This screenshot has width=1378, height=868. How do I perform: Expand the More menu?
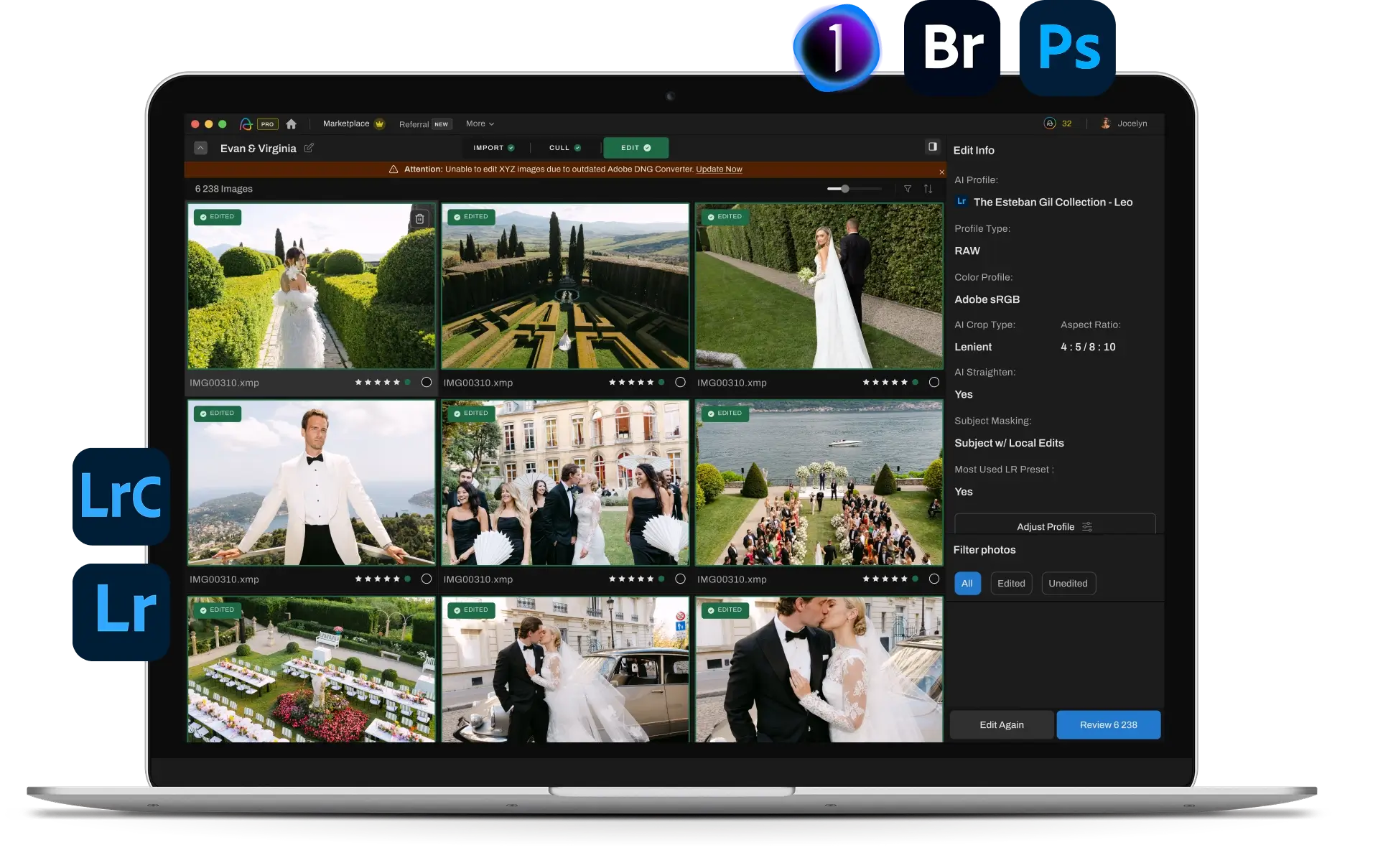pos(480,123)
